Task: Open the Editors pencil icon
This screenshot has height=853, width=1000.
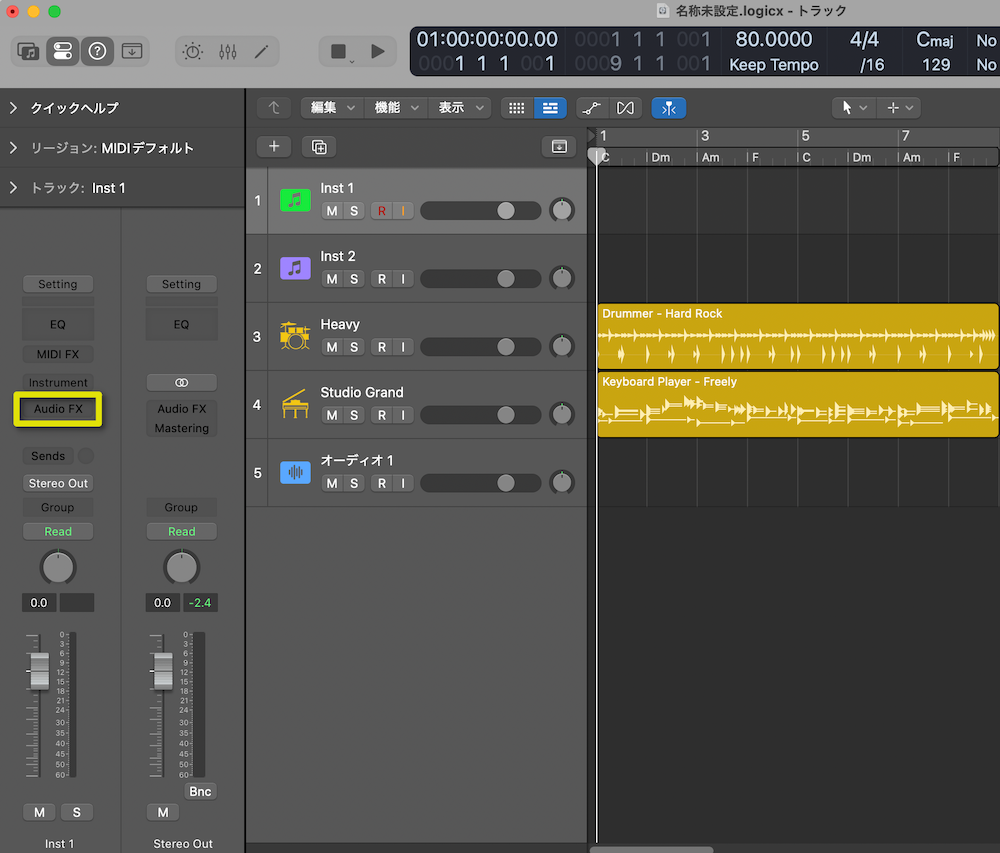Action: (x=261, y=52)
